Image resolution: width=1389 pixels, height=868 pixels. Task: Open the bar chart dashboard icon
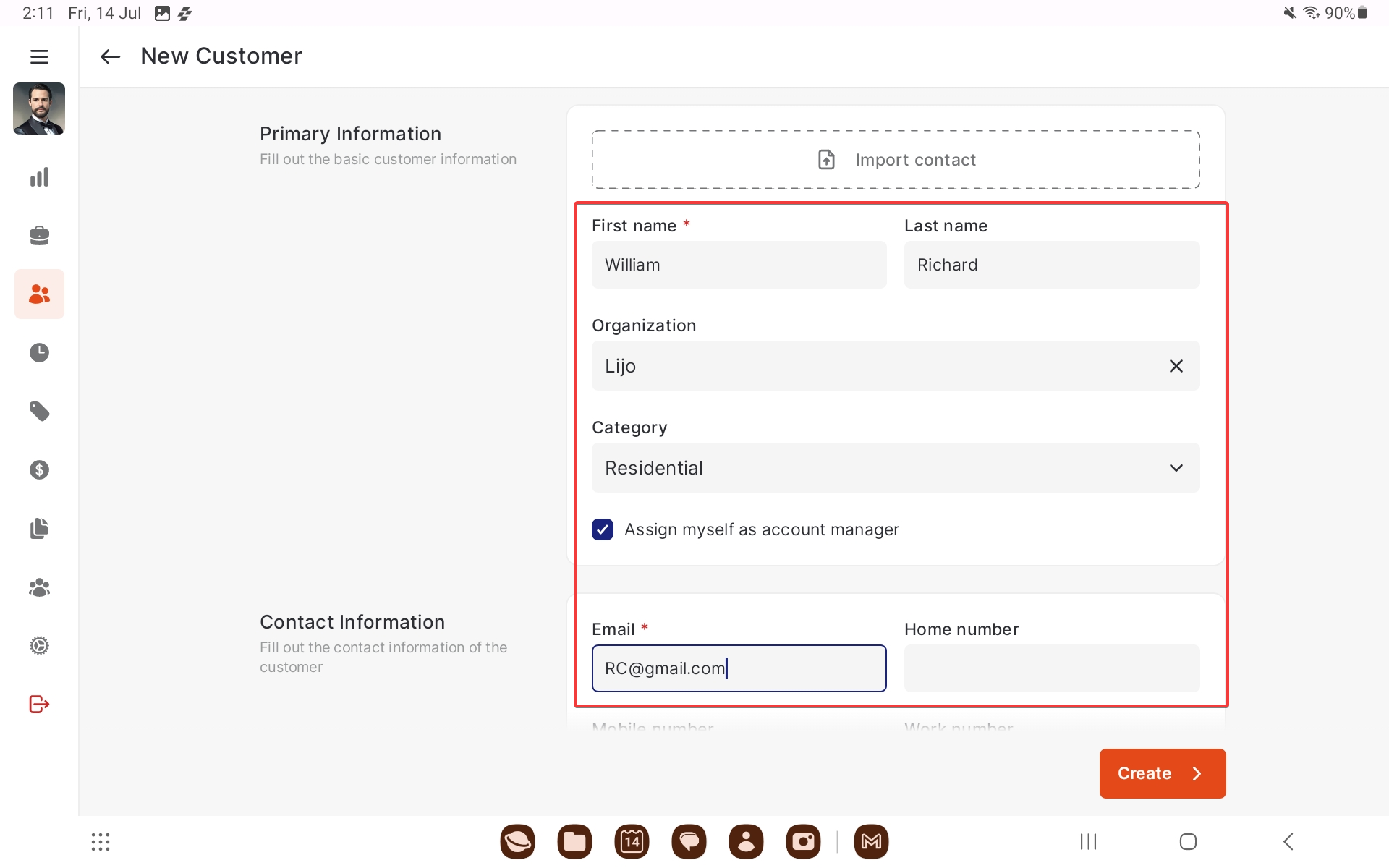[39, 177]
